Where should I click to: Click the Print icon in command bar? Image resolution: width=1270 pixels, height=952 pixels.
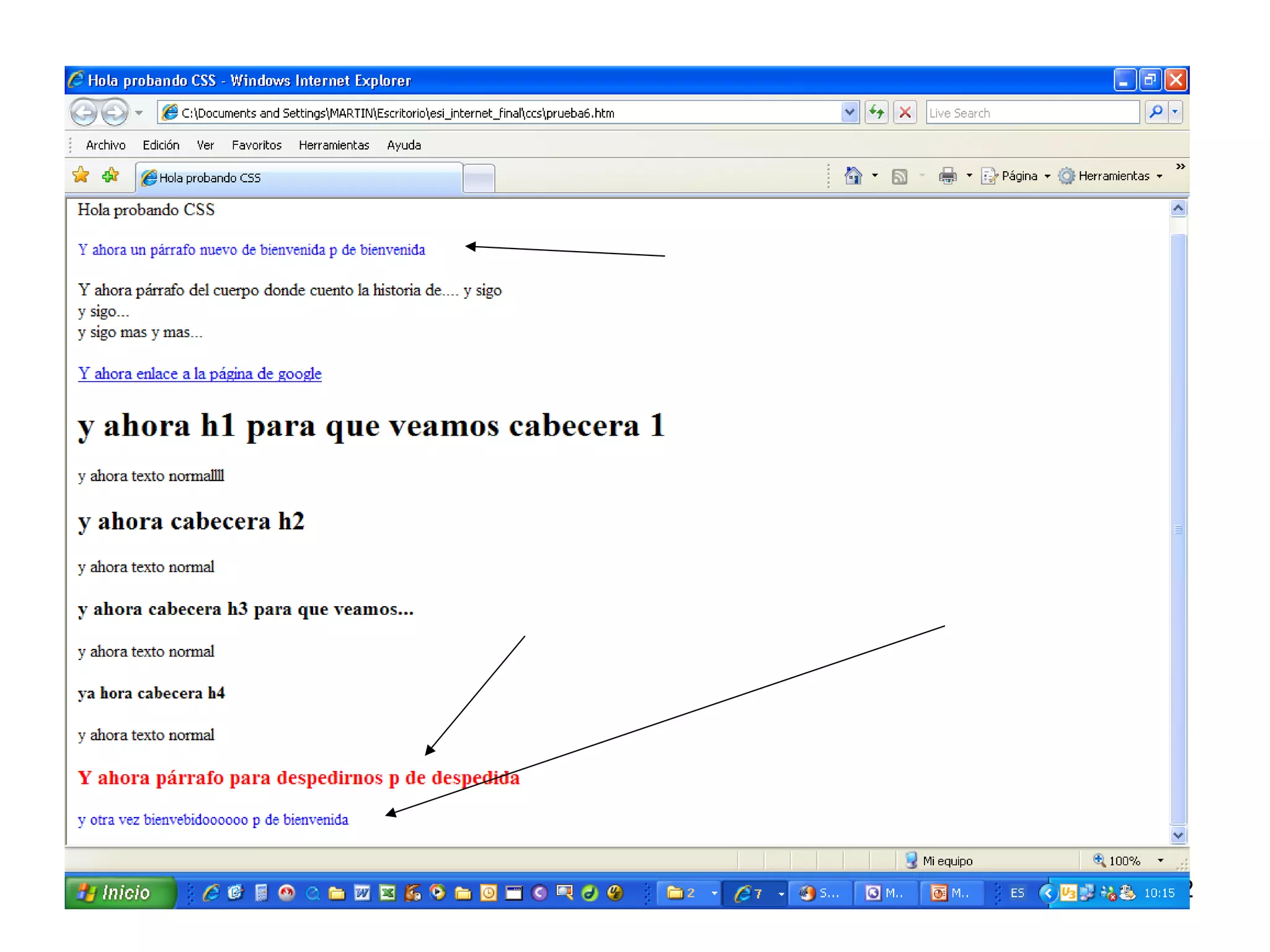(947, 176)
